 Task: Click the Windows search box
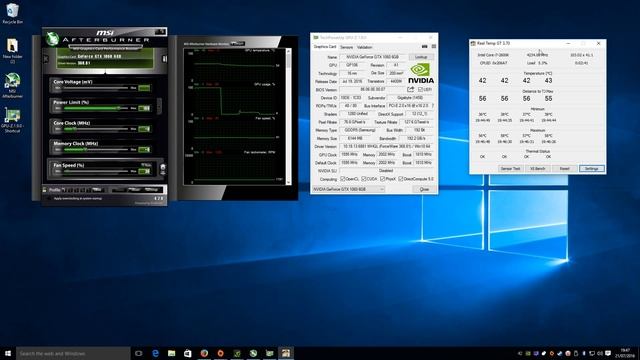(73, 353)
